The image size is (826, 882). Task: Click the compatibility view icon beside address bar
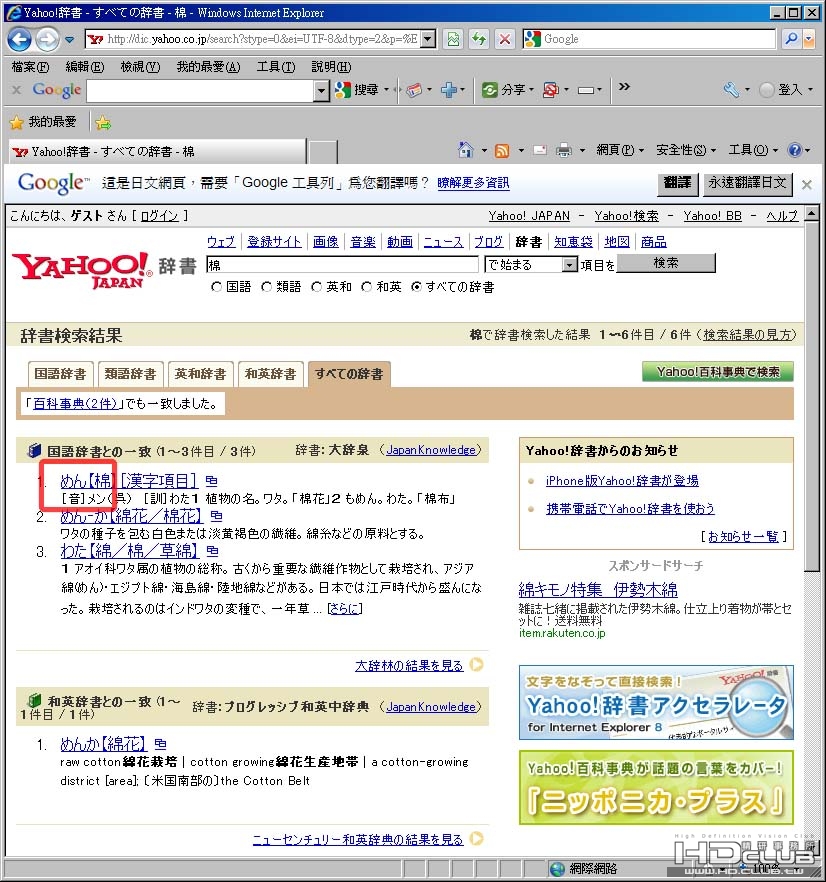(454, 39)
